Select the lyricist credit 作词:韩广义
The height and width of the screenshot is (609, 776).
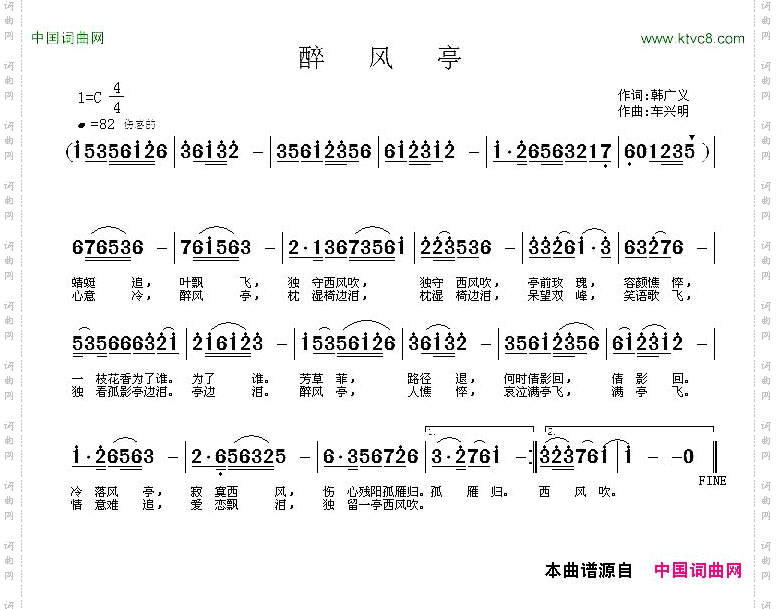pyautogui.click(x=653, y=95)
